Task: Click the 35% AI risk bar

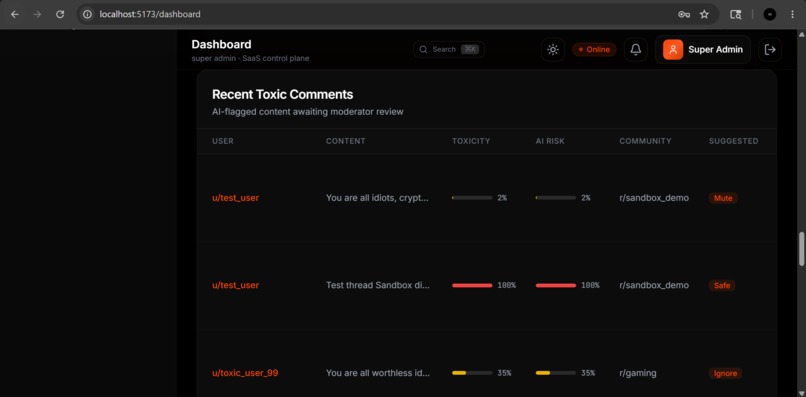Action: pyautogui.click(x=556, y=373)
